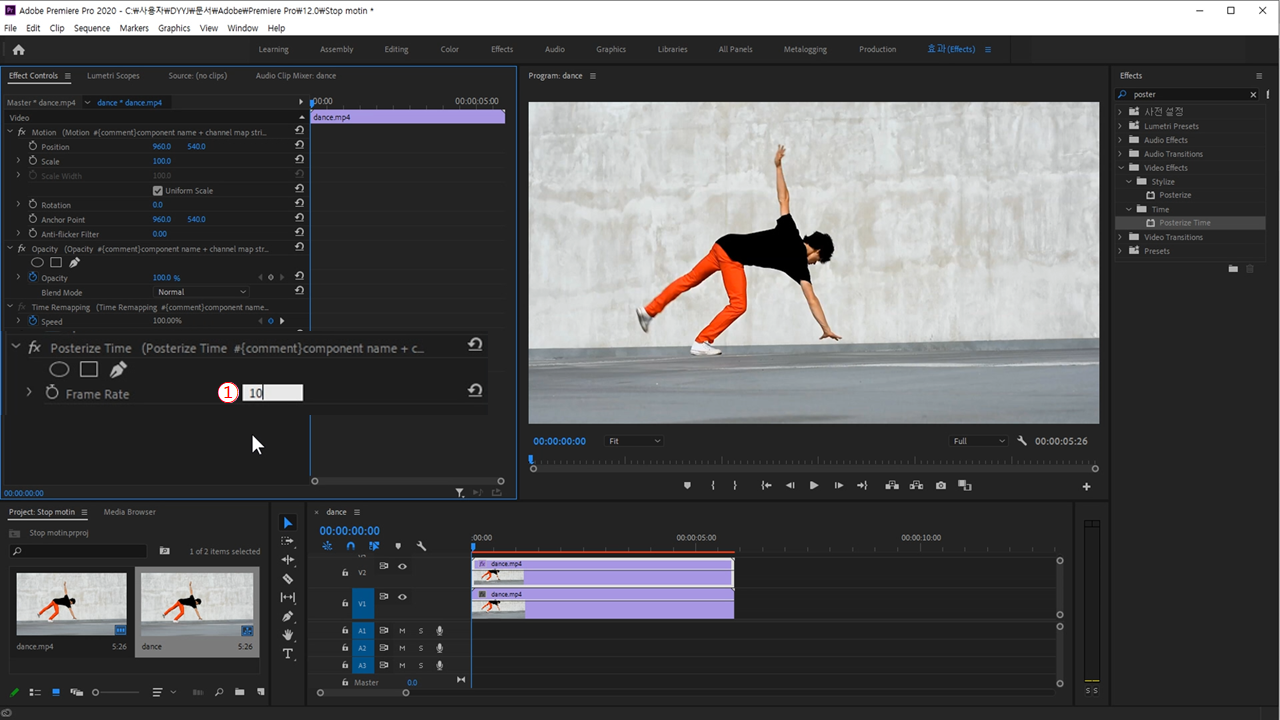Uncheck the Uniform Scale checkbox
The height and width of the screenshot is (720, 1280).
tap(157, 191)
